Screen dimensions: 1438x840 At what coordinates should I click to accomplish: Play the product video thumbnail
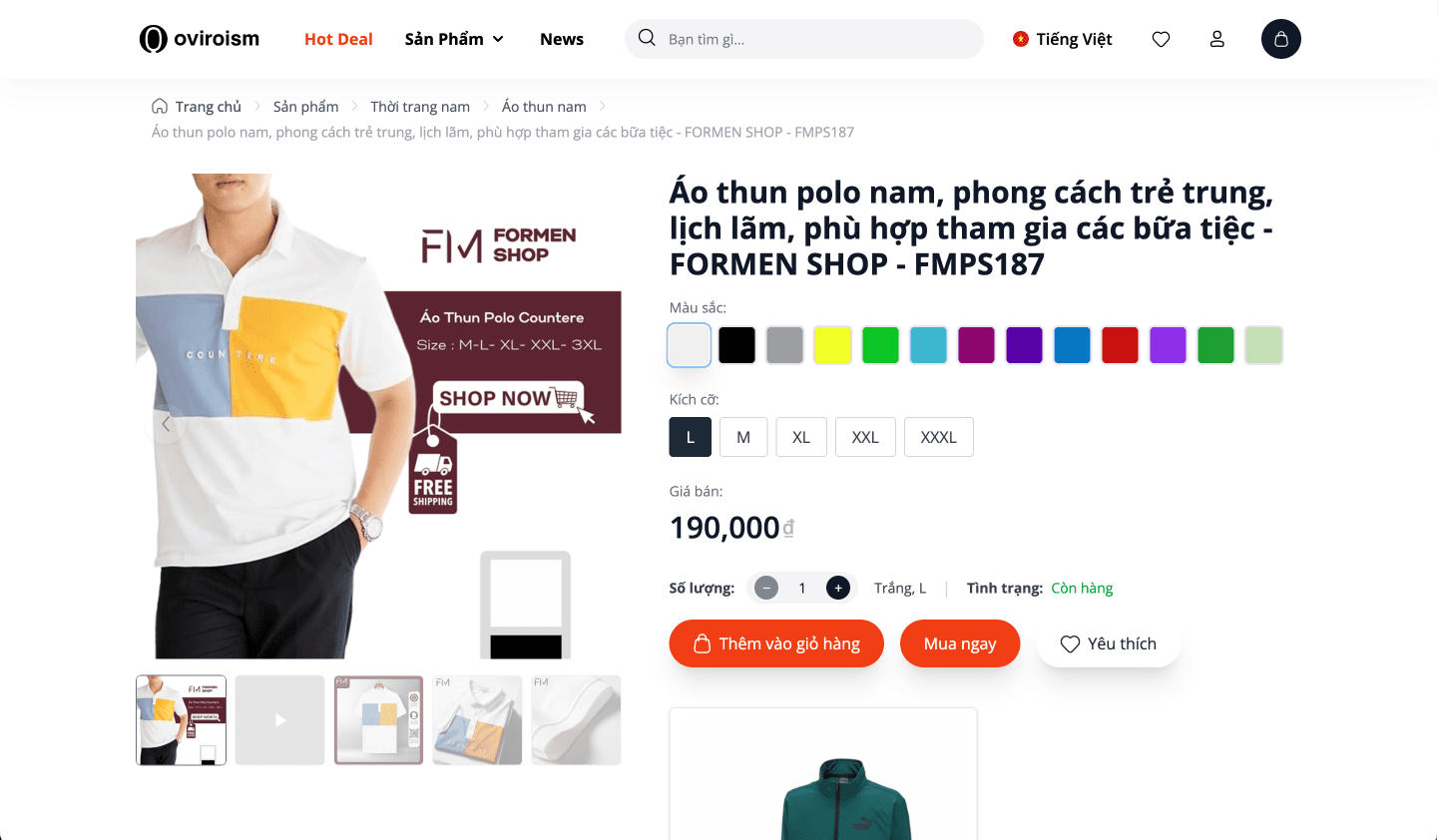tap(280, 720)
